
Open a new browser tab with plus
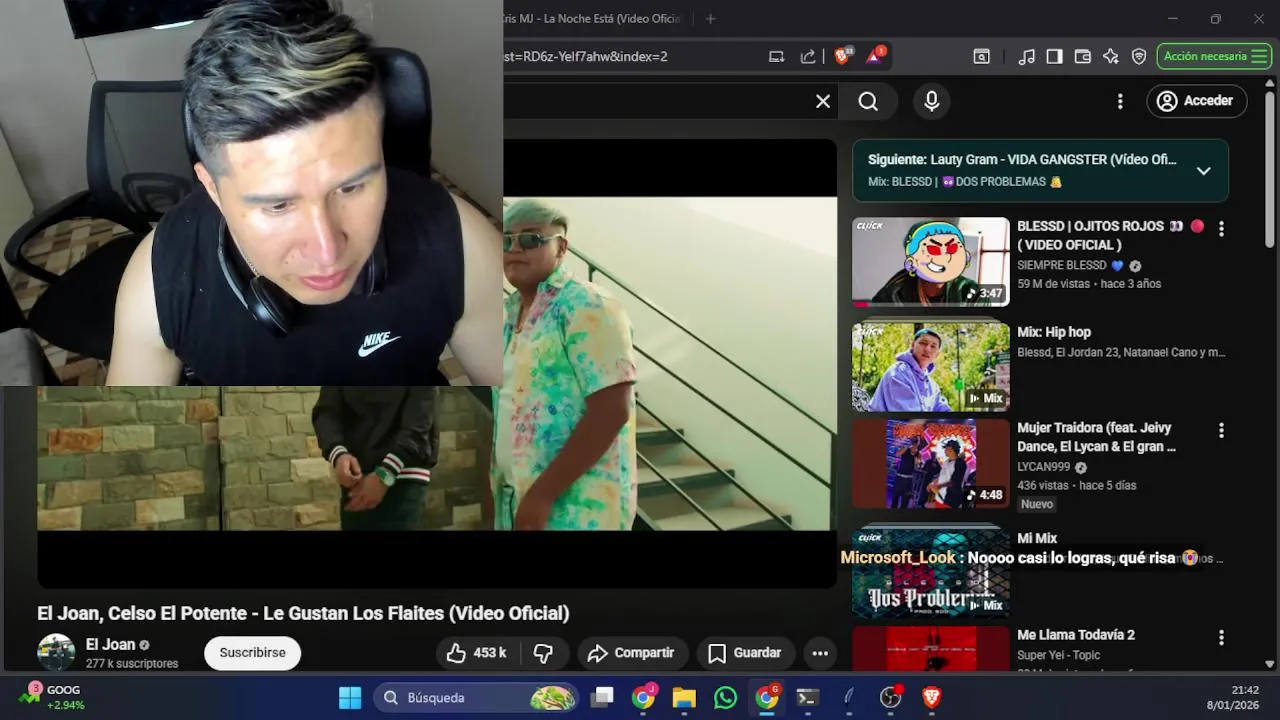click(x=710, y=19)
